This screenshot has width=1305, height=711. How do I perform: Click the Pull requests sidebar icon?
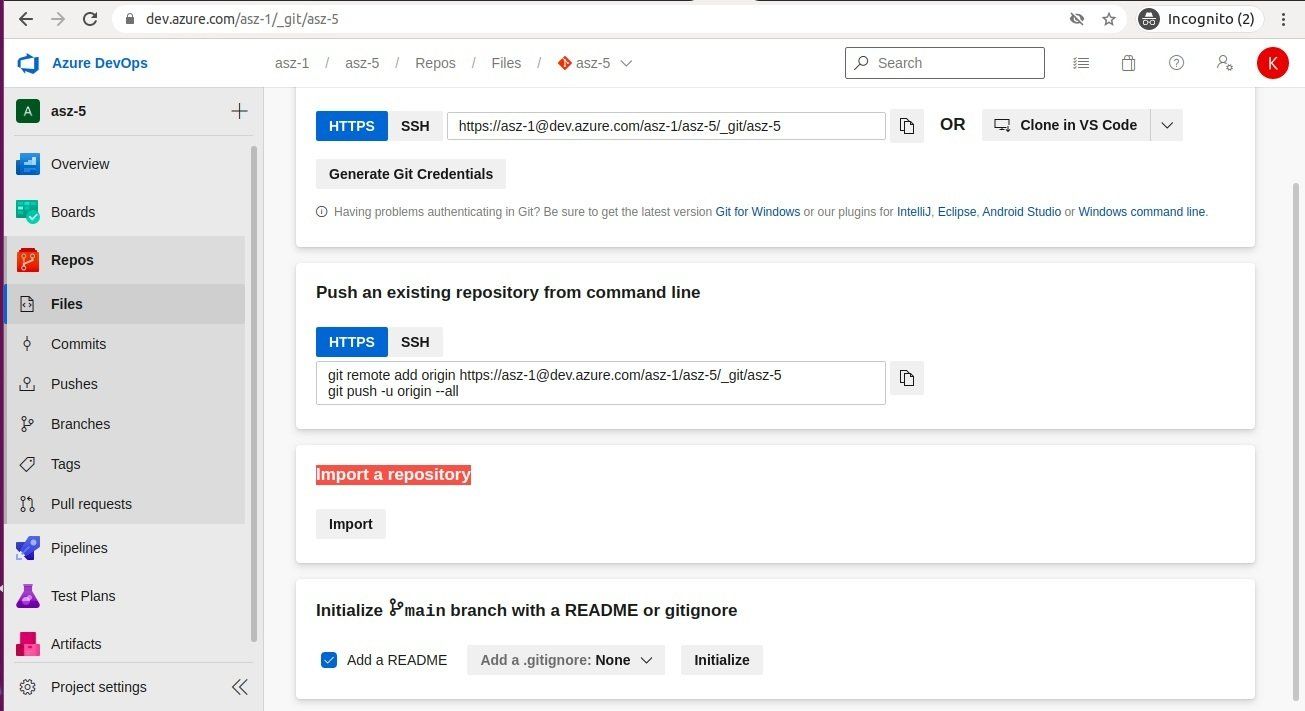(28, 504)
